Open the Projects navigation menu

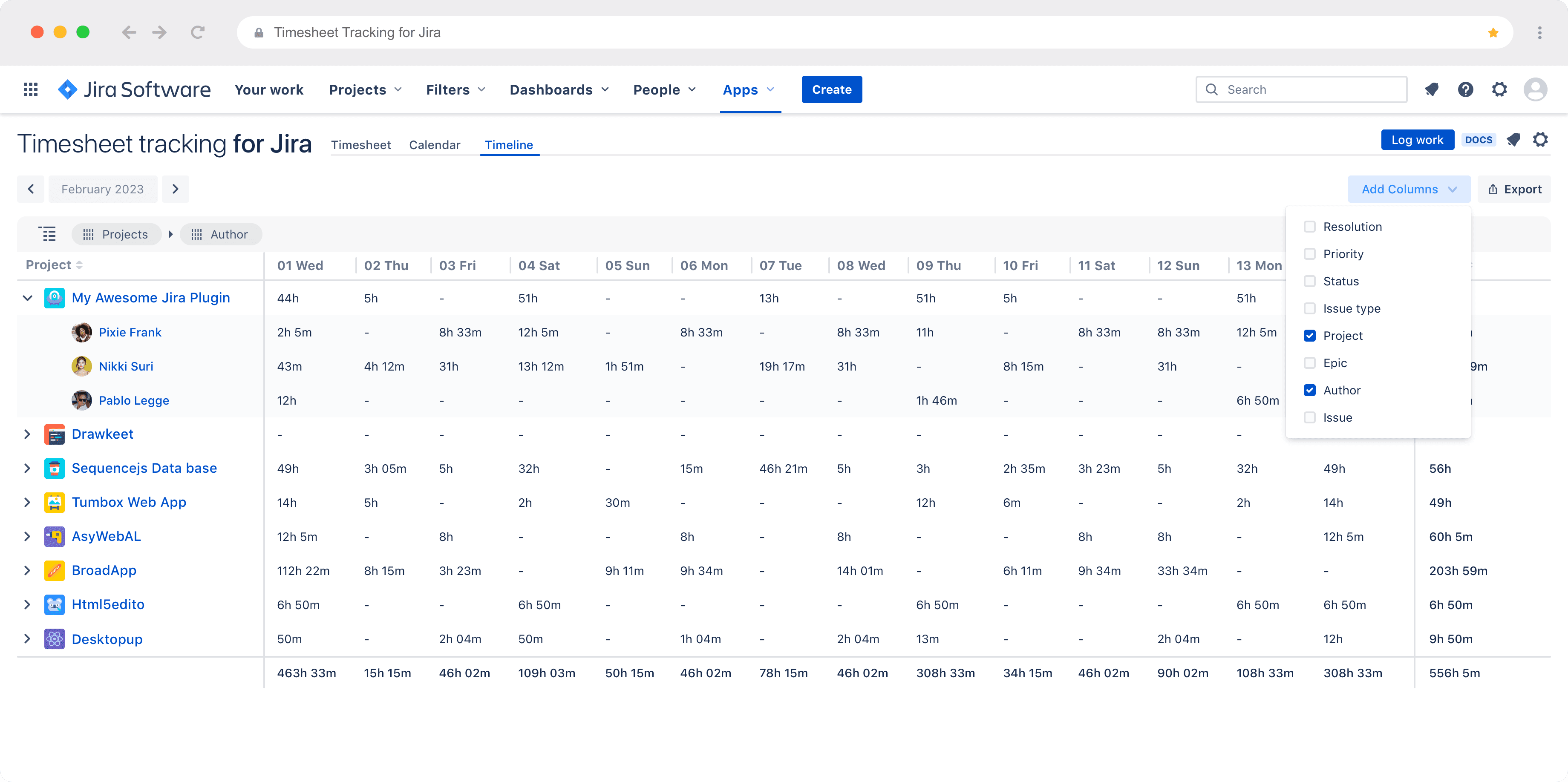tap(365, 89)
